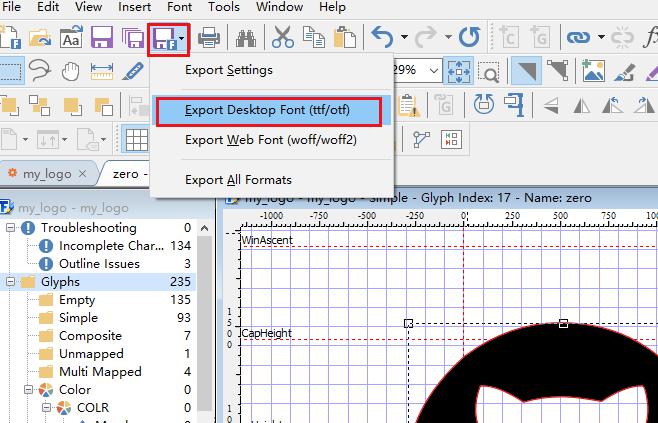Image resolution: width=658 pixels, height=423 pixels.
Task: Open the Font menu
Action: (179, 7)
